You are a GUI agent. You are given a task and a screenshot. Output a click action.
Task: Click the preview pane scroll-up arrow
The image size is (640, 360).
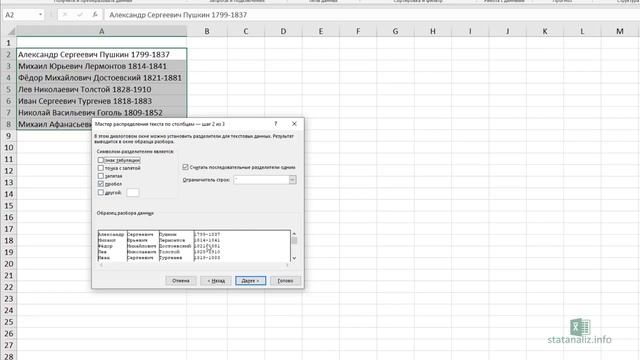pyautogui.click(x=294, y=233)
